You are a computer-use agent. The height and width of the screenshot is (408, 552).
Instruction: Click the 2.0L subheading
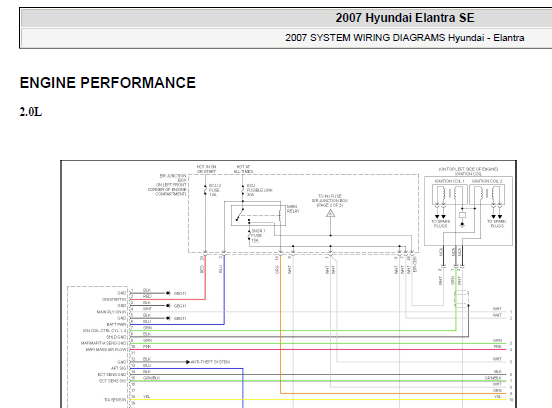pyautogui.click(x=31, y=112)
